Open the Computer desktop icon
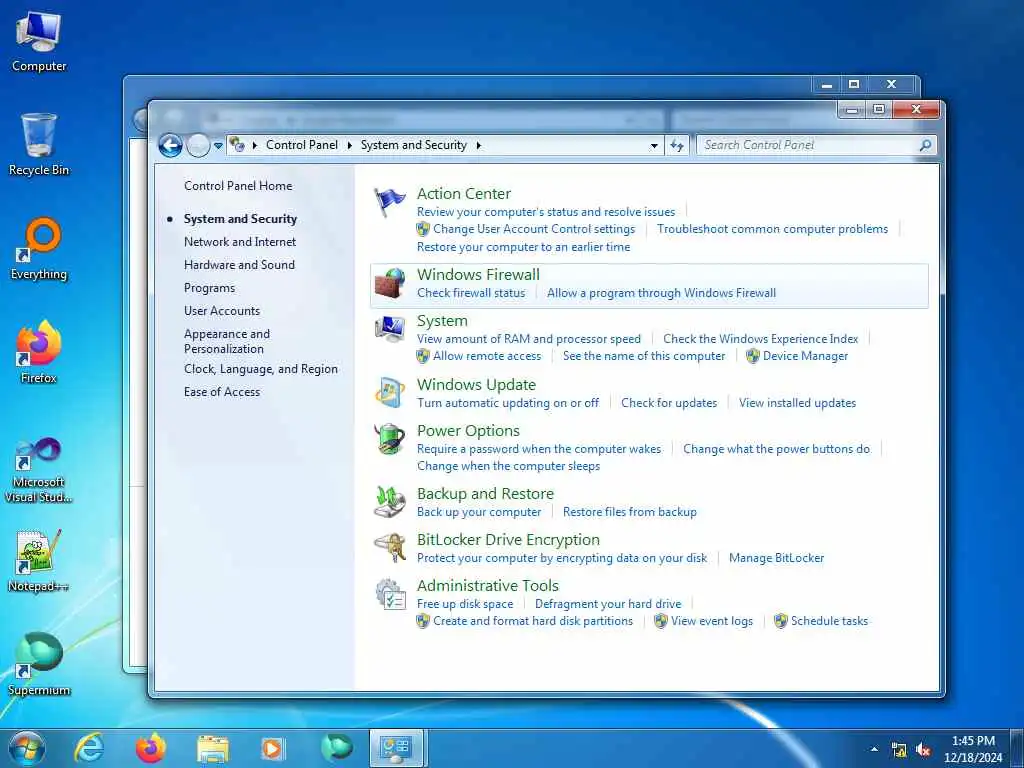1024x768 pixels. (x=39, y=42)
